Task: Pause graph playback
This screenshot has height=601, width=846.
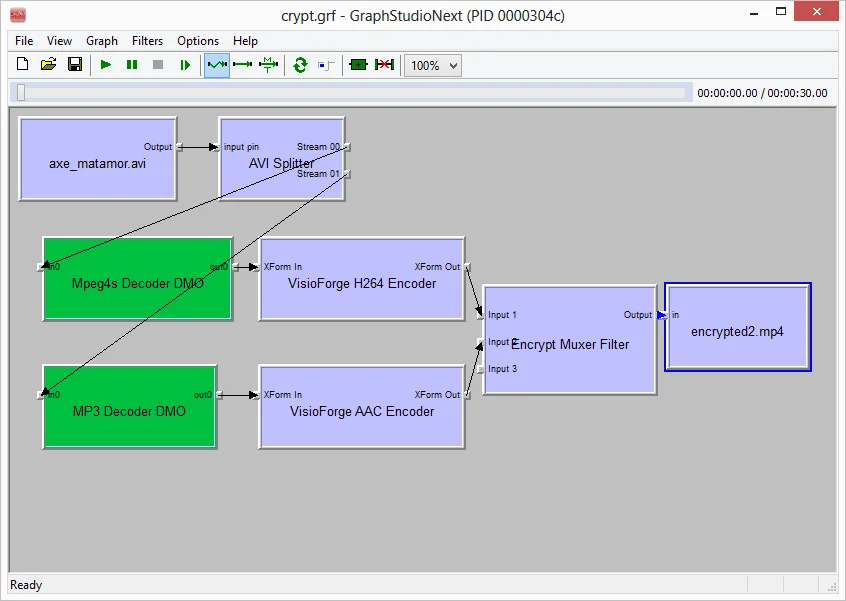Action: click(131, 64)
